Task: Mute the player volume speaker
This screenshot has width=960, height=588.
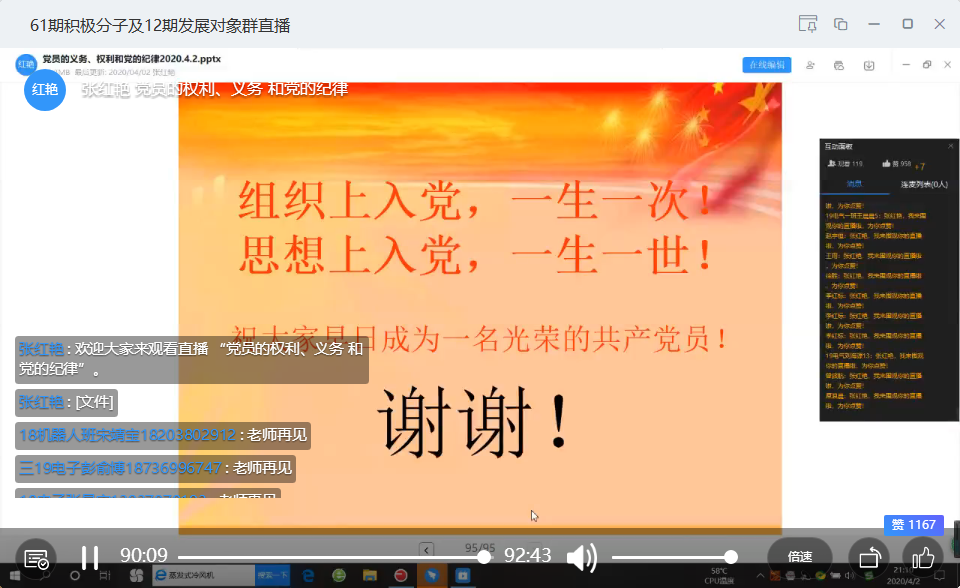Action: [x=581, y=557]
